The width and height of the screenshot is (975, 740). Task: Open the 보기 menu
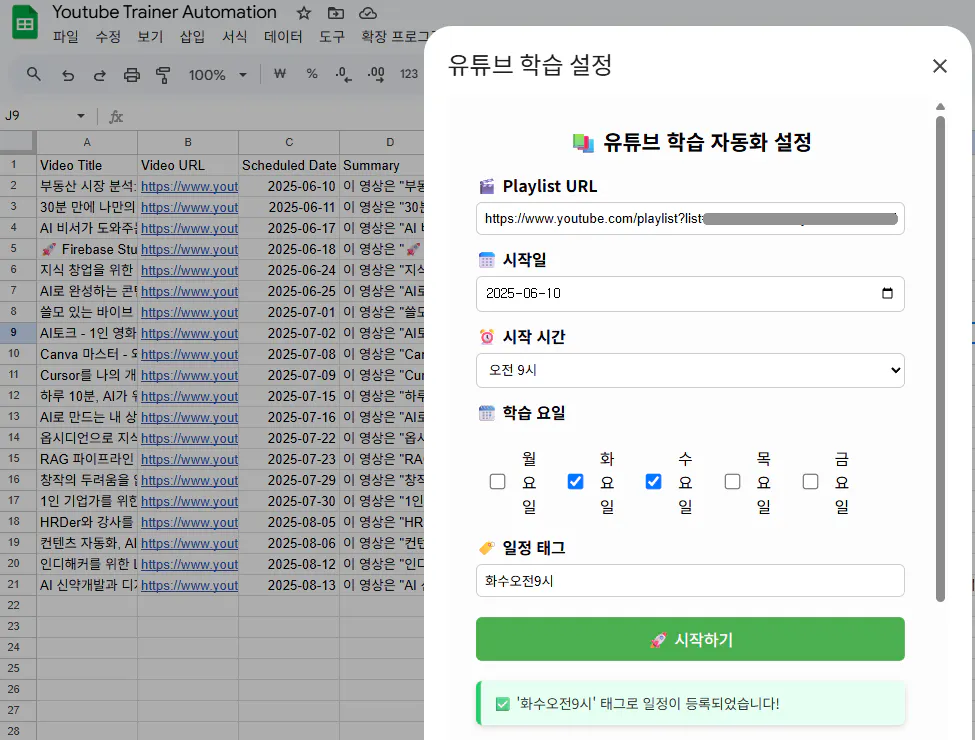150,37
